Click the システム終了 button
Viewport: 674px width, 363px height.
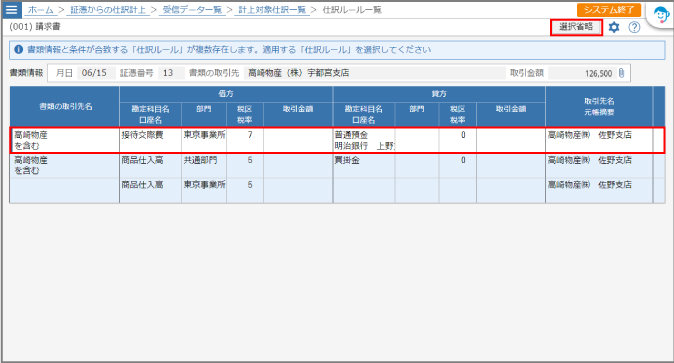point(609,9)
